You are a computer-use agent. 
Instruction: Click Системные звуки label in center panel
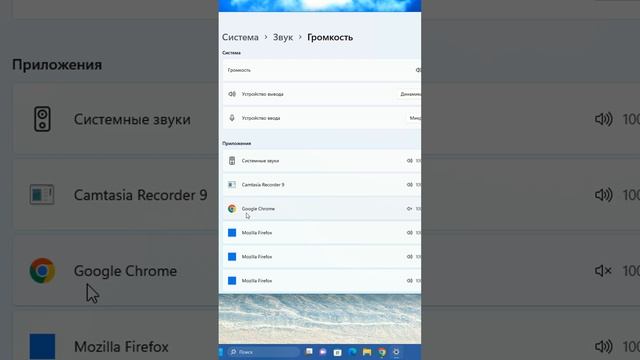[x=260, y=161]
